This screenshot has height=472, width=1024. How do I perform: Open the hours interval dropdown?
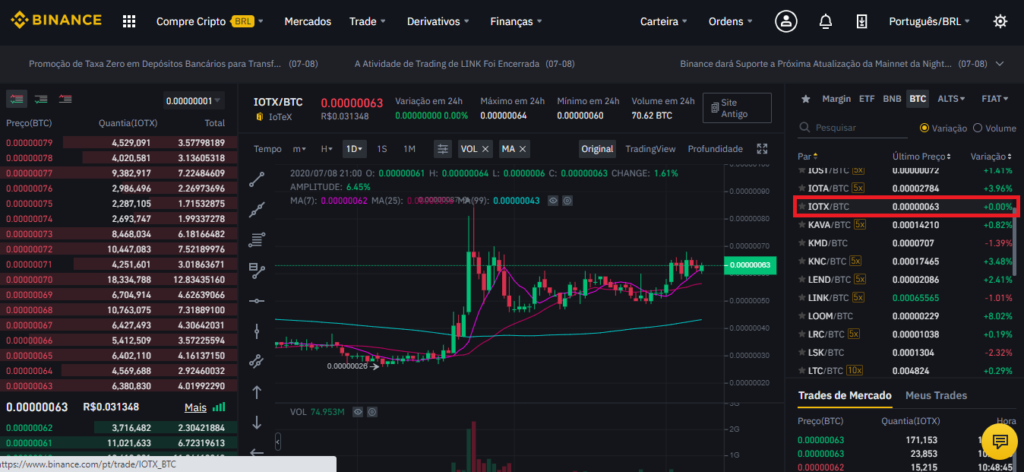click(327, 149)
